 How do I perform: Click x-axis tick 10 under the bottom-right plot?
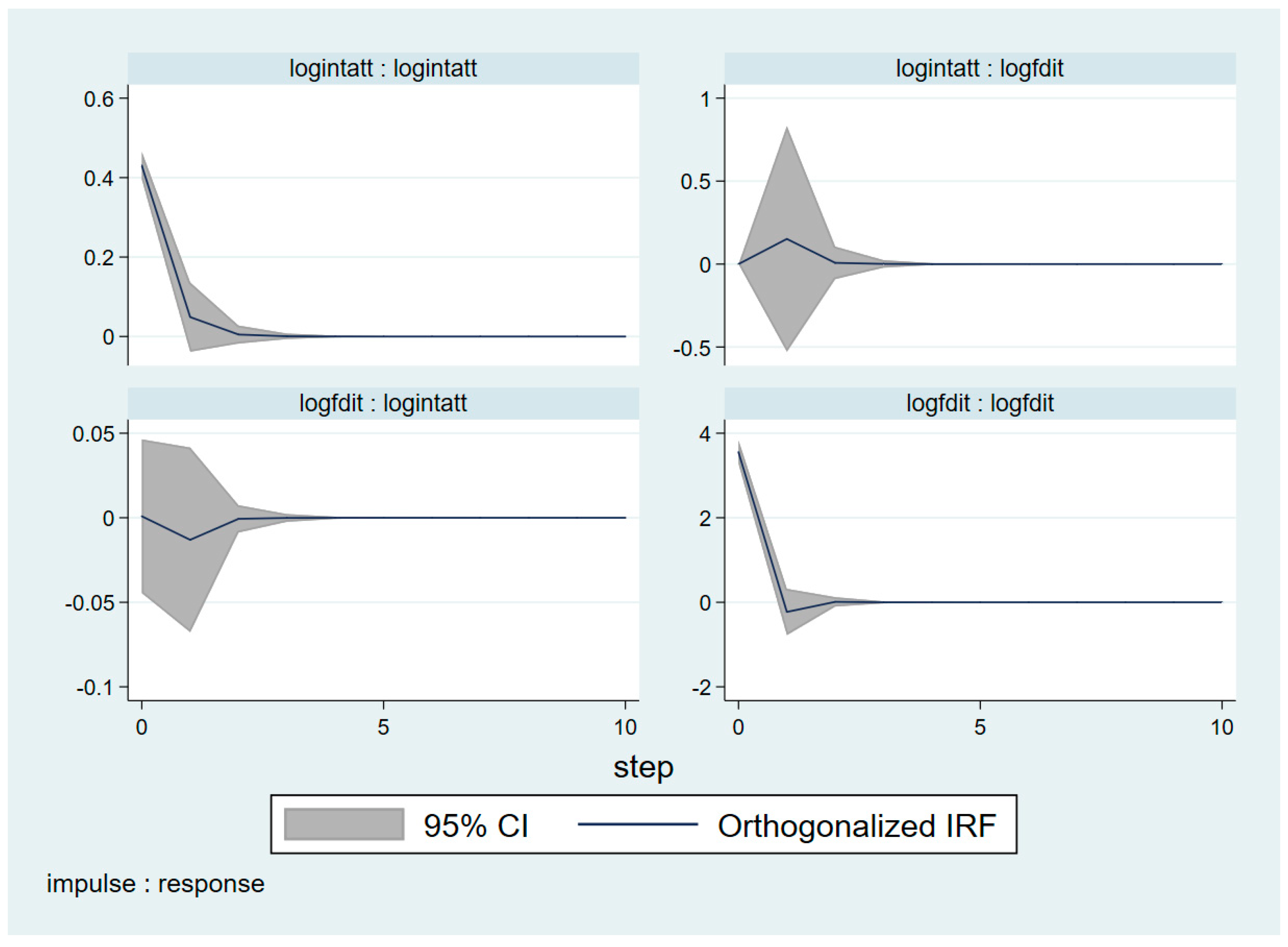click(1222, 727)
